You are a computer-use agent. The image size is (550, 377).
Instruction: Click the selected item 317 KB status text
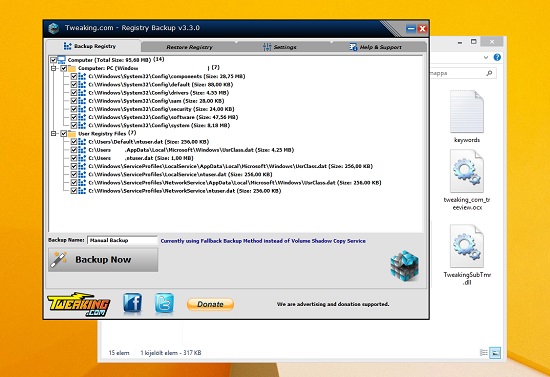[171, 353]
